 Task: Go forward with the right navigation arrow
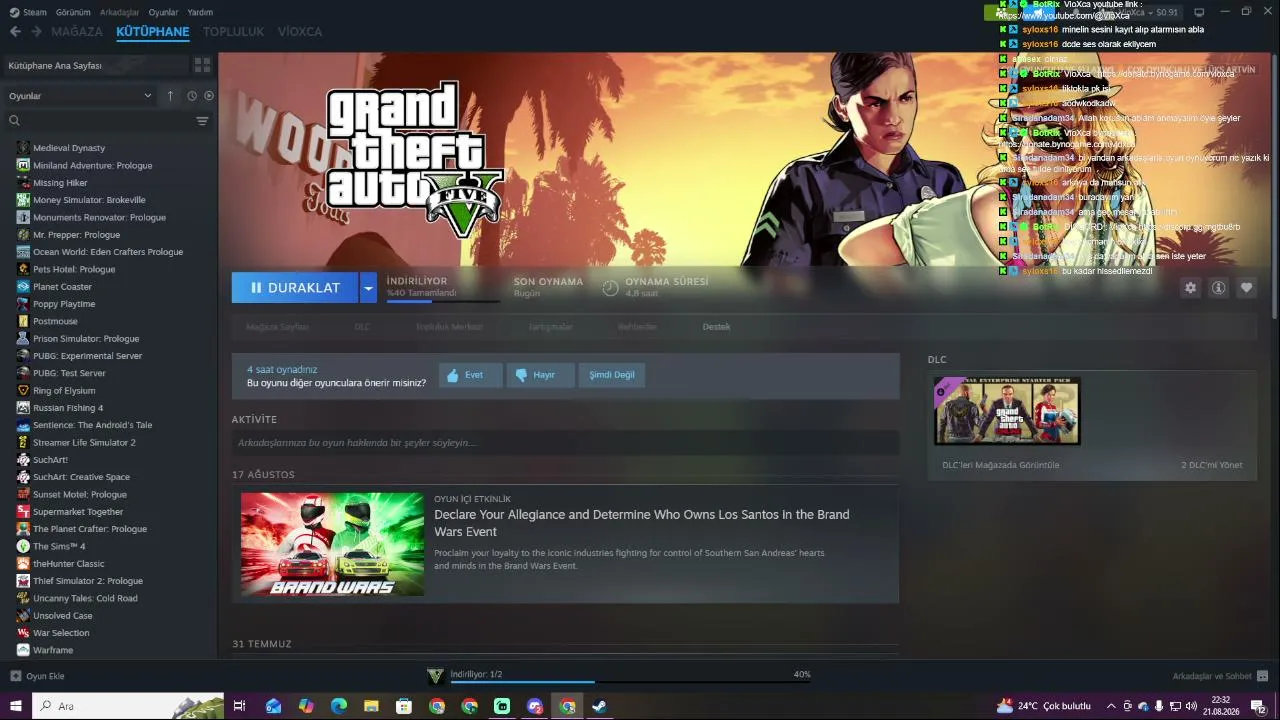tap(36, 31)
